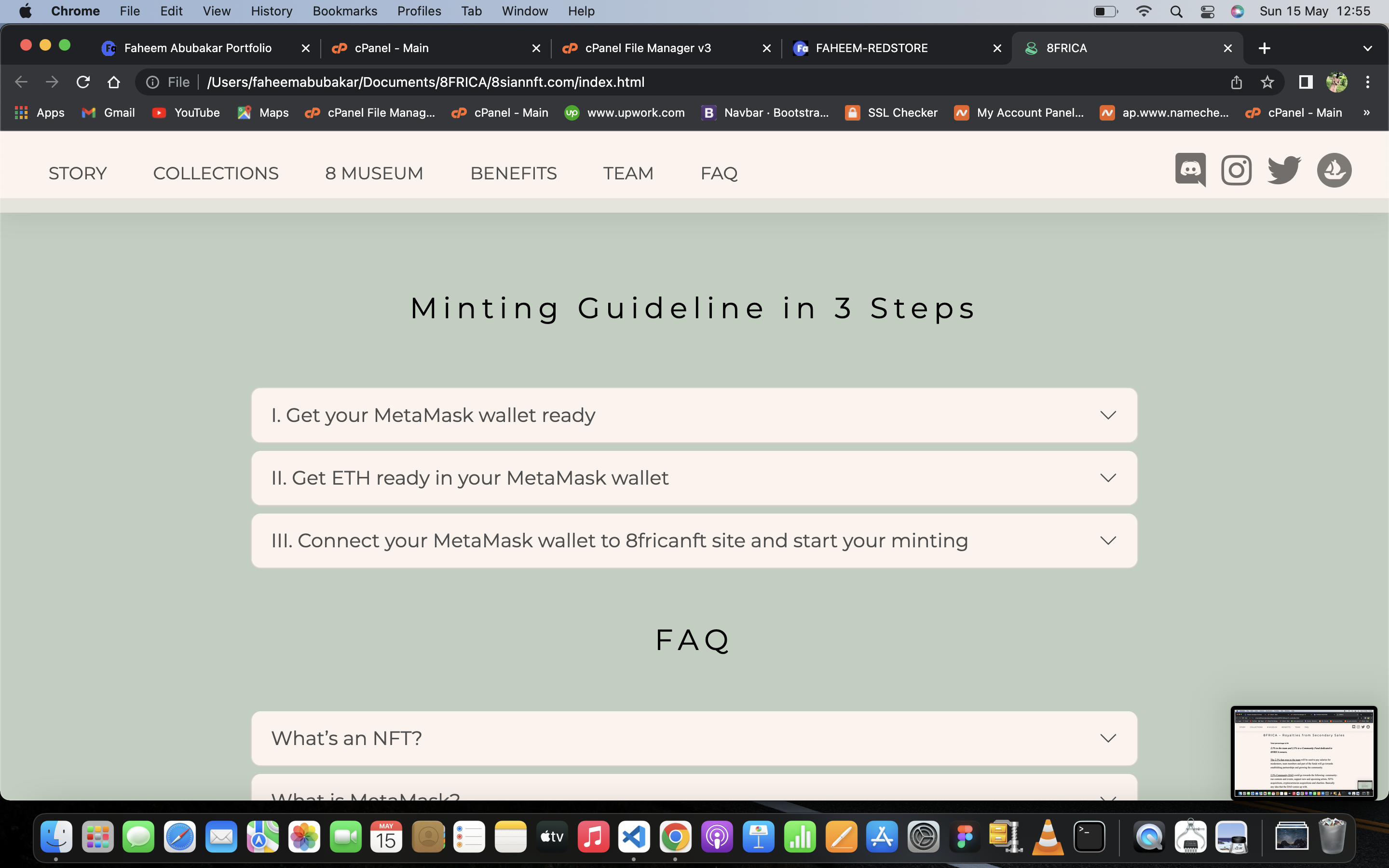The width and height of the screenshot is (1389, 868).
Task: Open the History menu in menu bar
Action: click(x=272, y=12)
